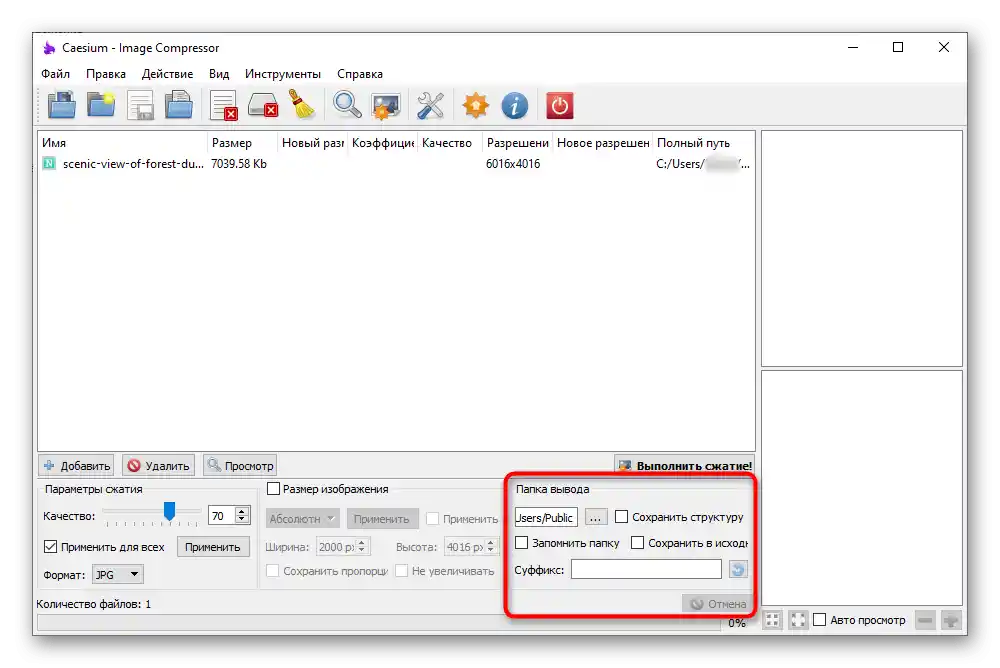Click the Суффикс input field
The image size is (1000, 668).
point(646,569)
